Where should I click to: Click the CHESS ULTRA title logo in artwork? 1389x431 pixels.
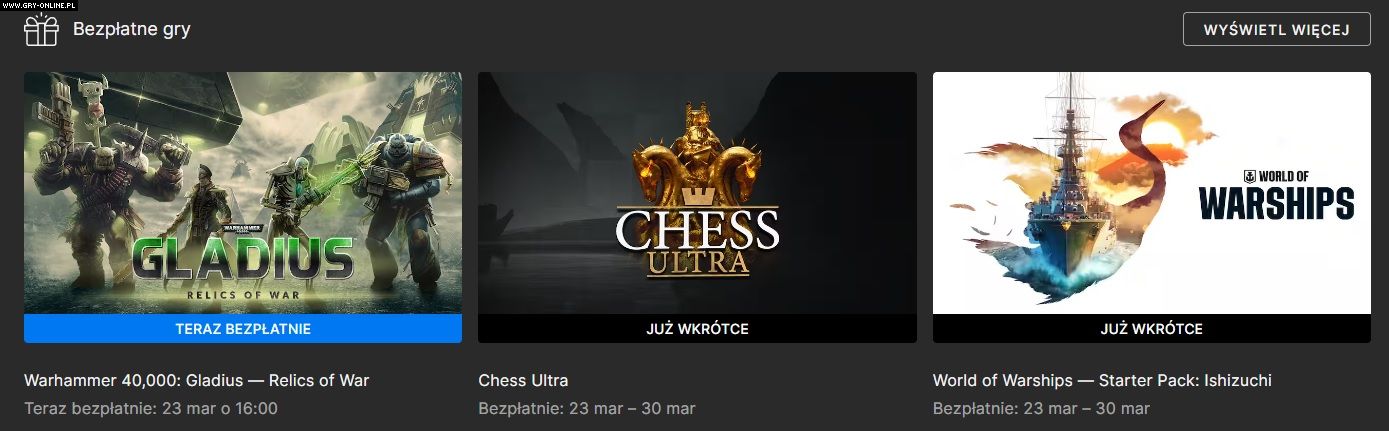[697, 240]
